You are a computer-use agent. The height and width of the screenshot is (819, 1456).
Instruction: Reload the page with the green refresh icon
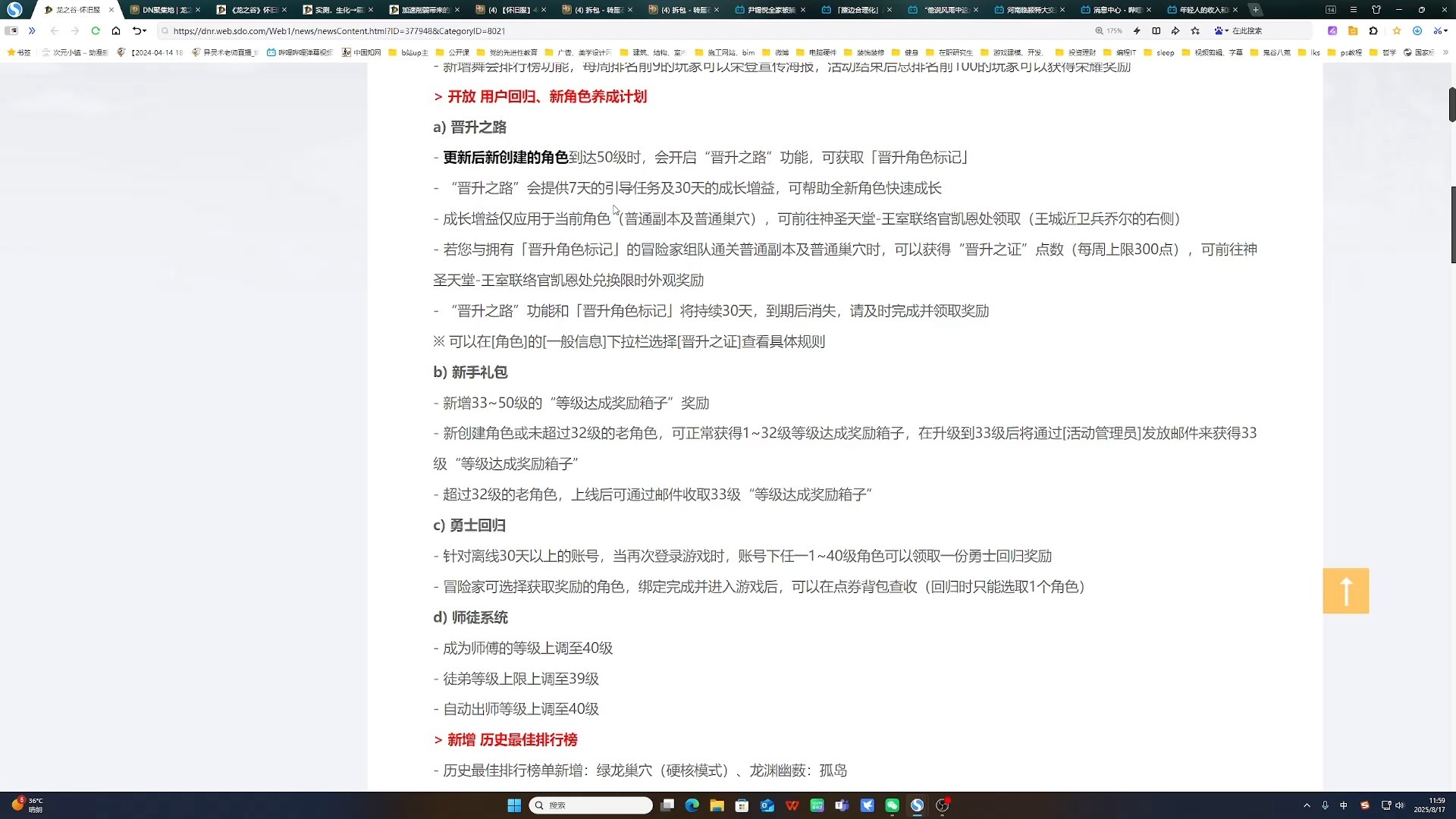tap(96, 31)
